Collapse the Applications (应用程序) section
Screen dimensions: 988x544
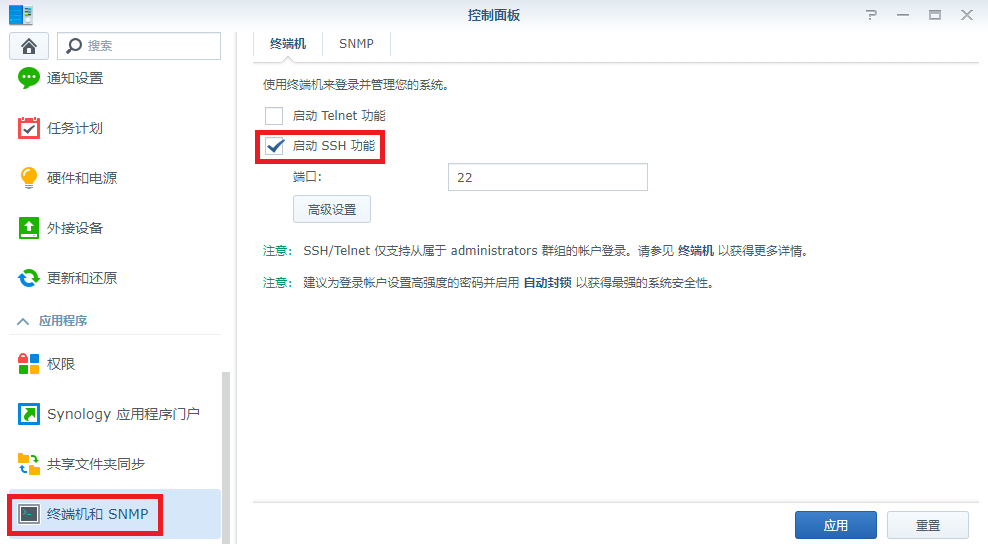21,321
